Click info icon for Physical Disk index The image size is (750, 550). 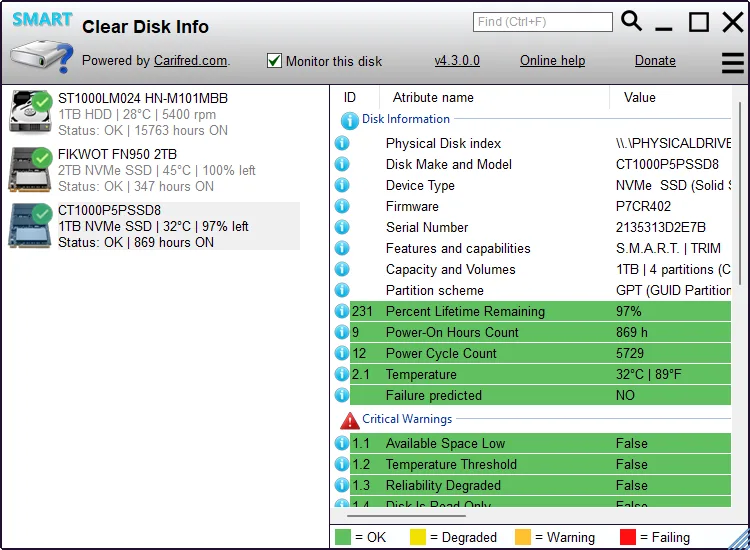tap(342, 143)
